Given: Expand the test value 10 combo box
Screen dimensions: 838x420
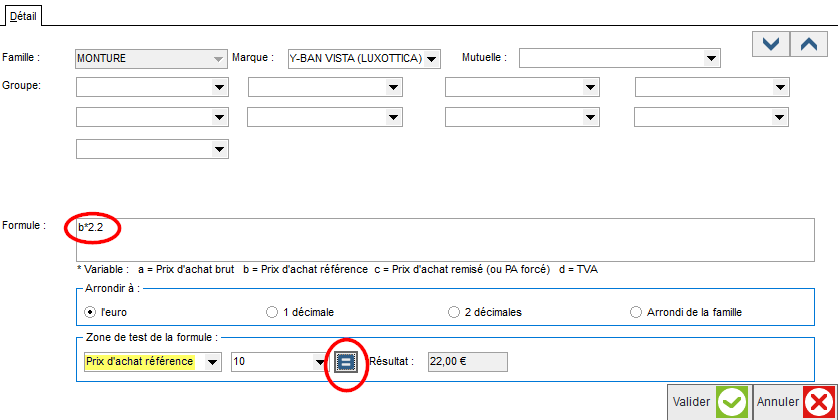Looking at the screenshot, I should [279, 362].
